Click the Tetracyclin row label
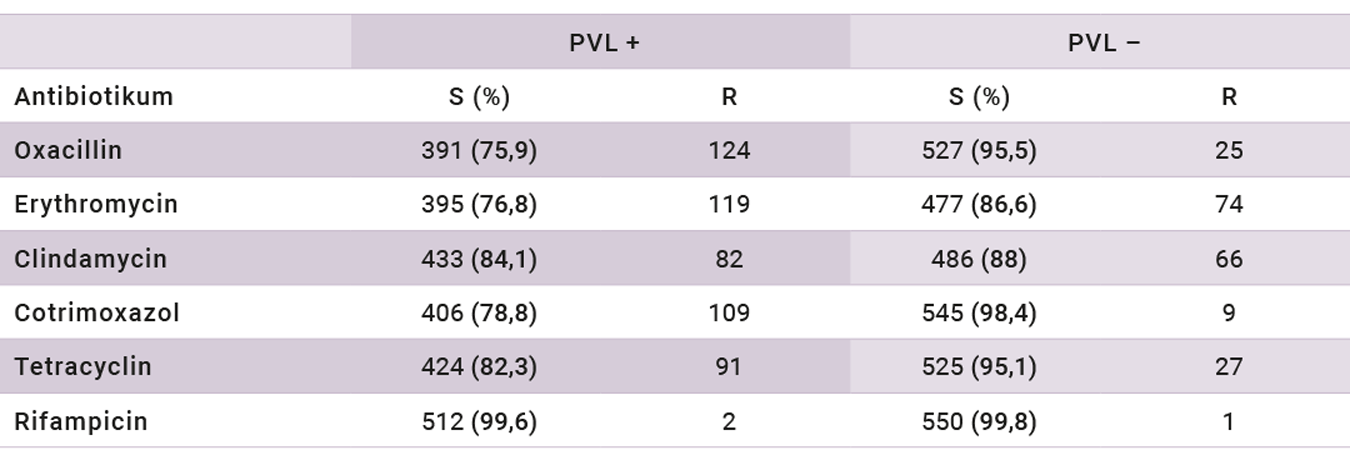The height and width of the screenshot is (460, 1350). point(83,367)
